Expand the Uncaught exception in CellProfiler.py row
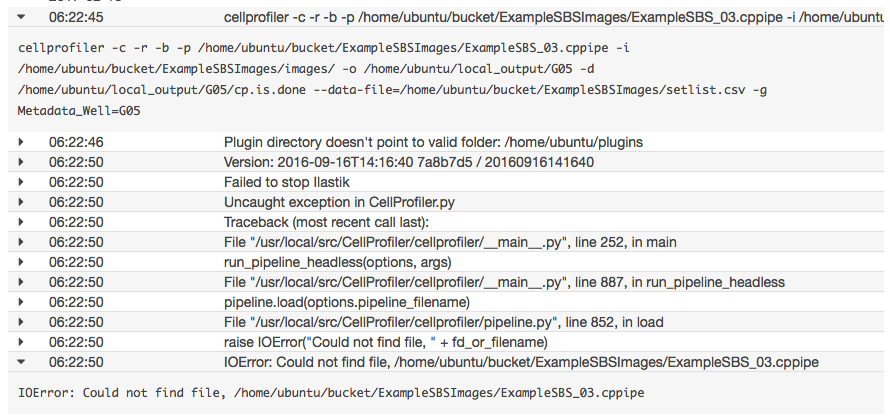Image resolution: width=890 pixels, height=416 pixels. [20, 202]
